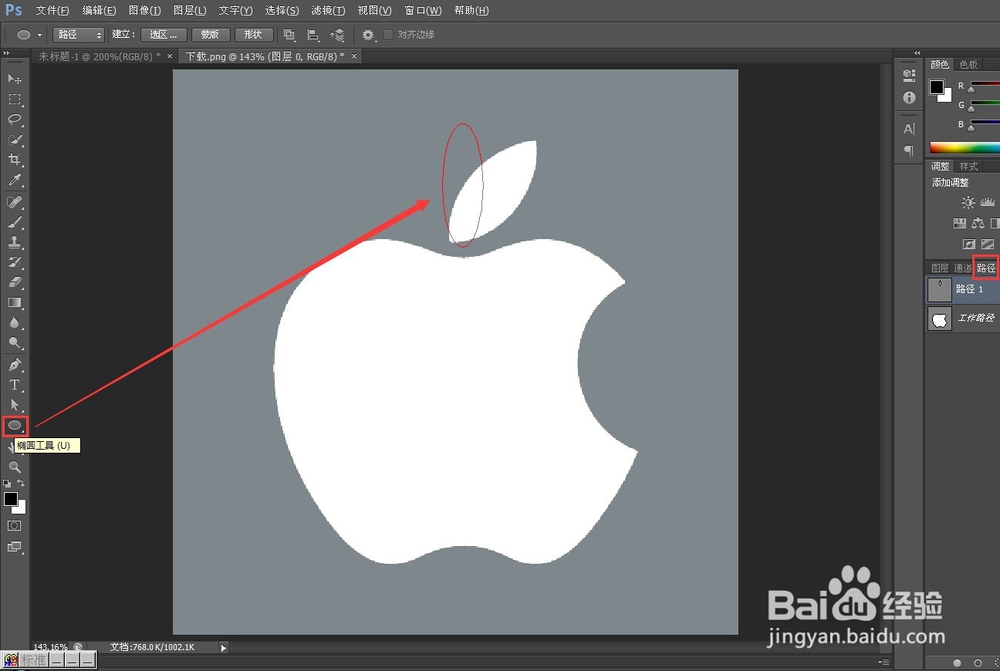The image size is (1000, 671).
Task: Select the Rectangular Marquee tool
Action: tap(15, 100)
